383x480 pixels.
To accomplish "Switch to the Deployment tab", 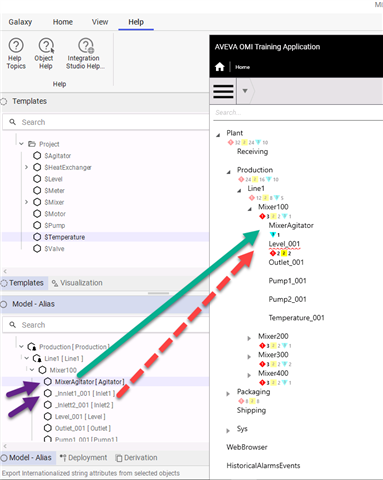I will click(84, 458).
